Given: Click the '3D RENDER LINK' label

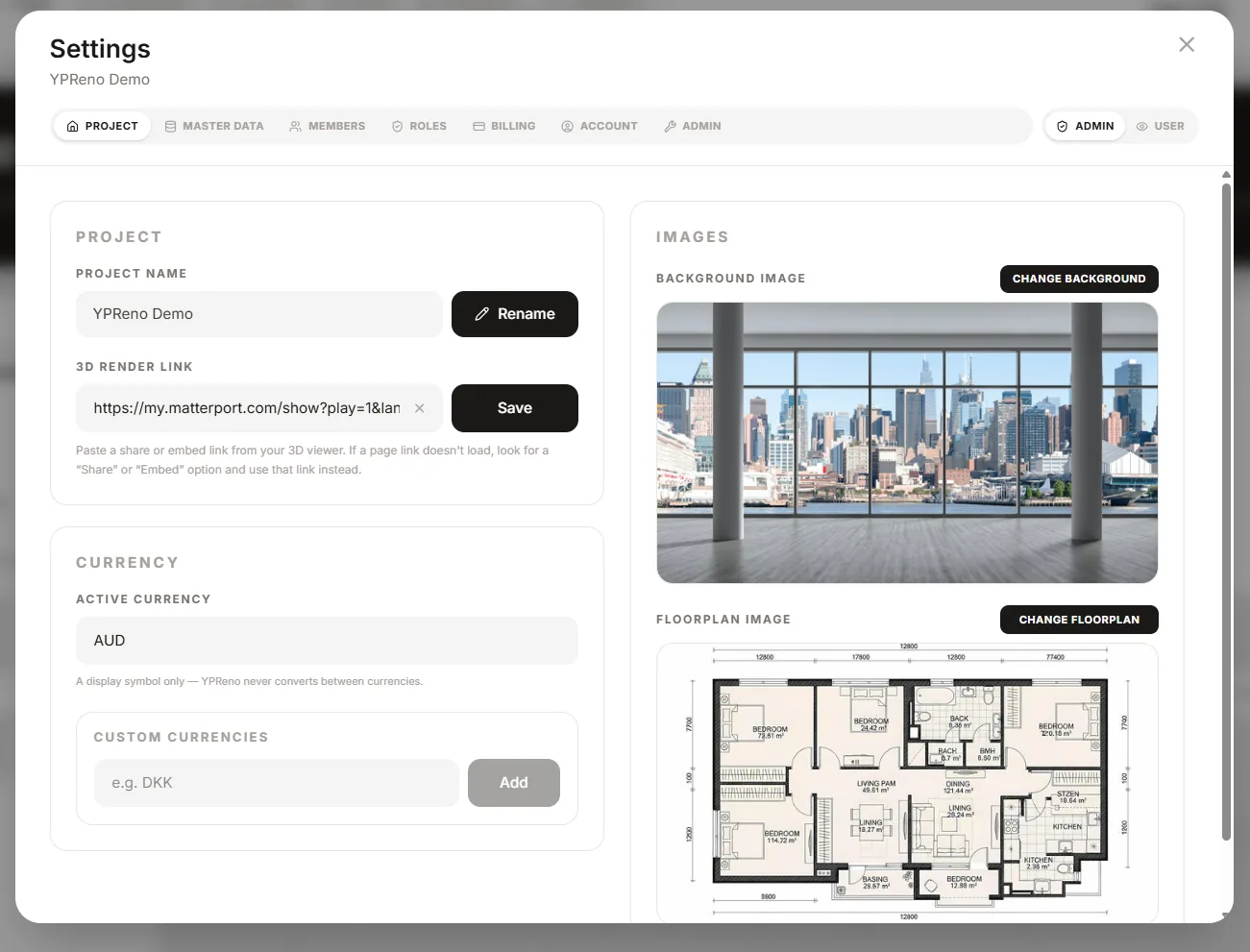Looking at the screenshot, I should tap(135, 367).
